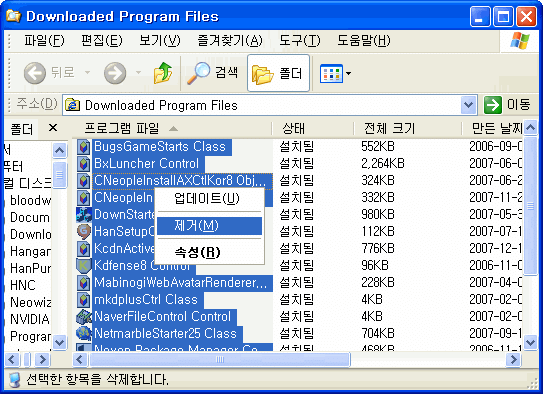
Task: Open the 도구(T) menu
Action: point(300,41)
